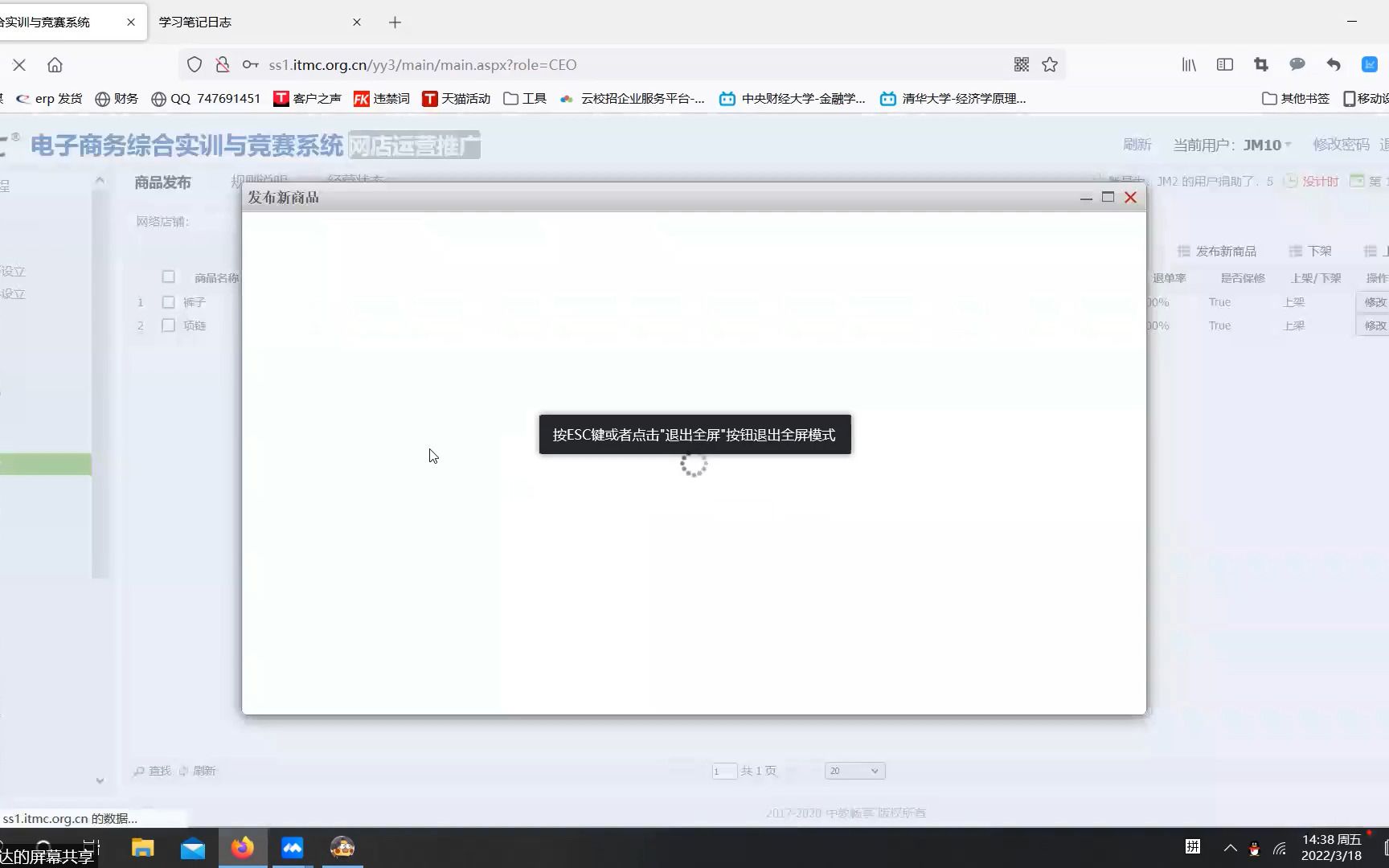This screenshot has height=868, width=1389.
Task: Open the 客户之声 bookmark
Action: coord(307,99)
